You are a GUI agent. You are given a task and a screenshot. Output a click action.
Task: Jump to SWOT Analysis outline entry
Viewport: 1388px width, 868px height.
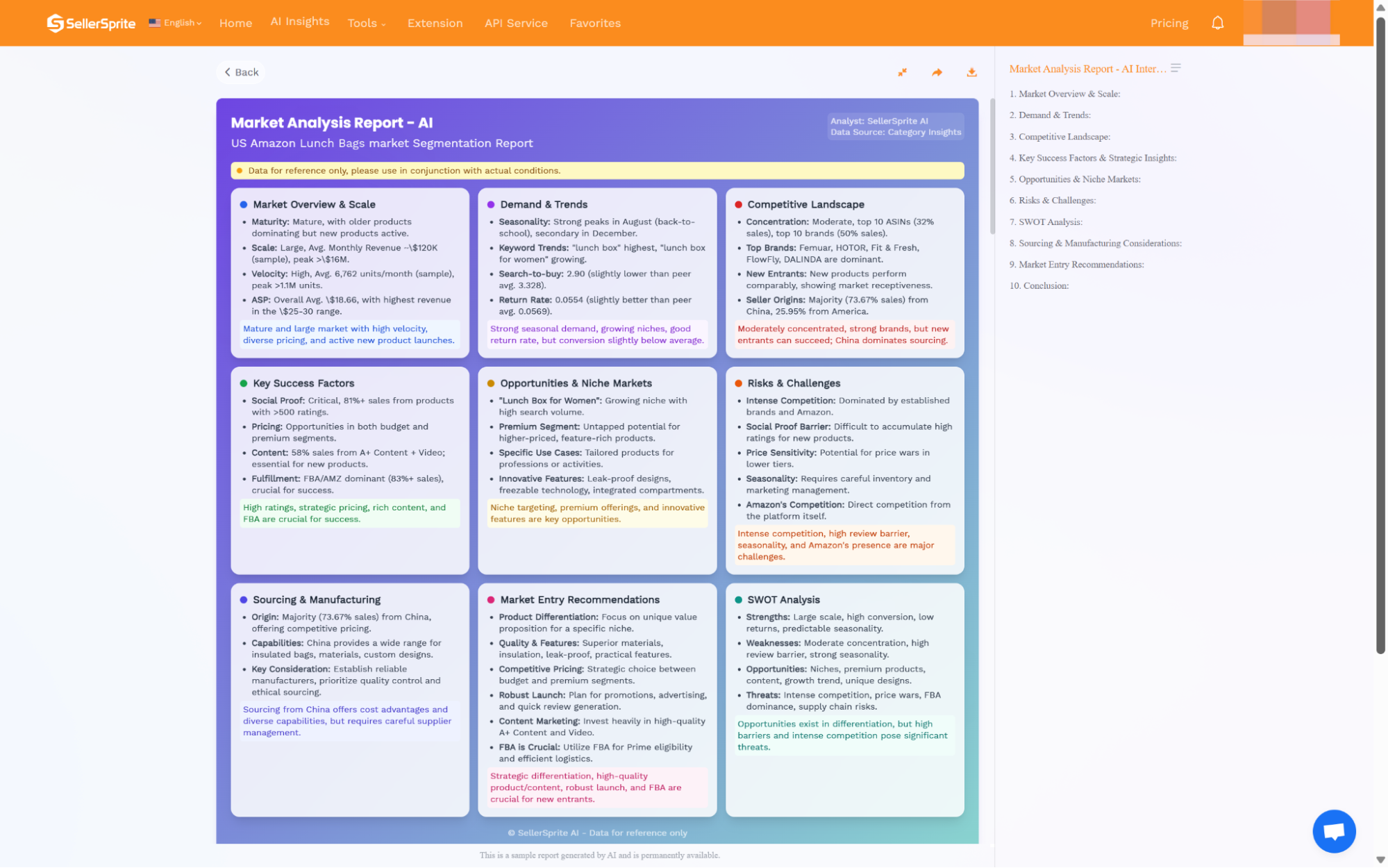[1049, 222]
